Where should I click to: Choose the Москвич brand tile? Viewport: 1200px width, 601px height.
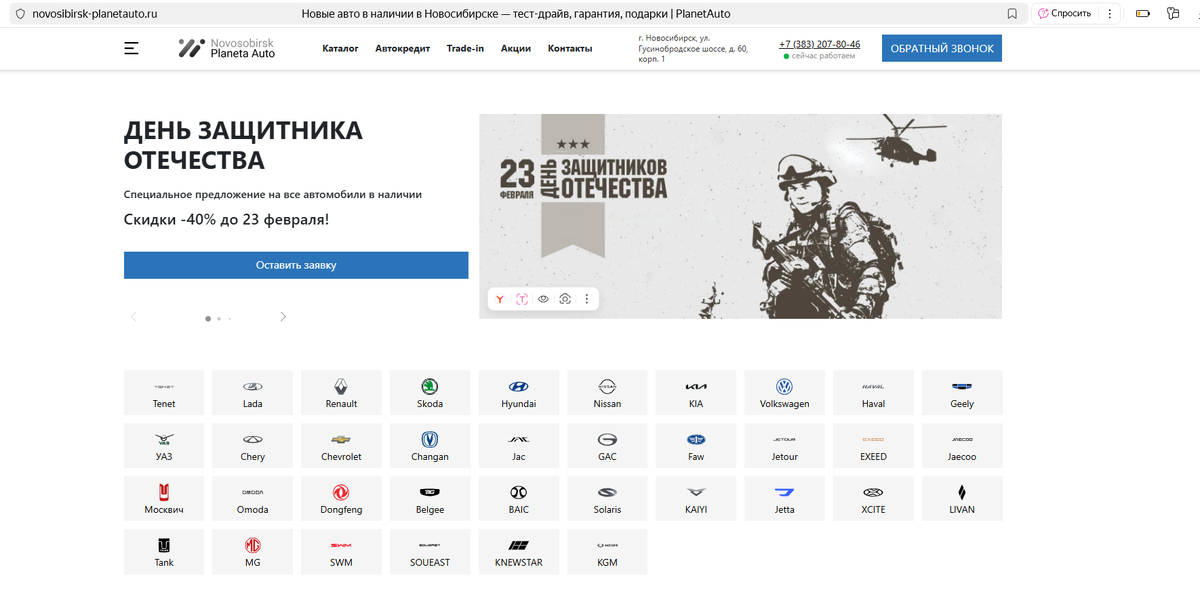pos(164,498)
